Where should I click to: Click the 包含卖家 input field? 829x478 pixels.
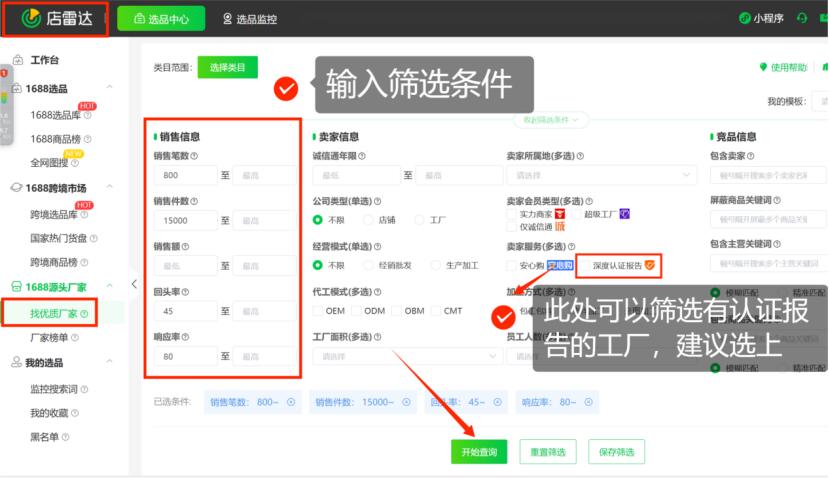point(768,175)
